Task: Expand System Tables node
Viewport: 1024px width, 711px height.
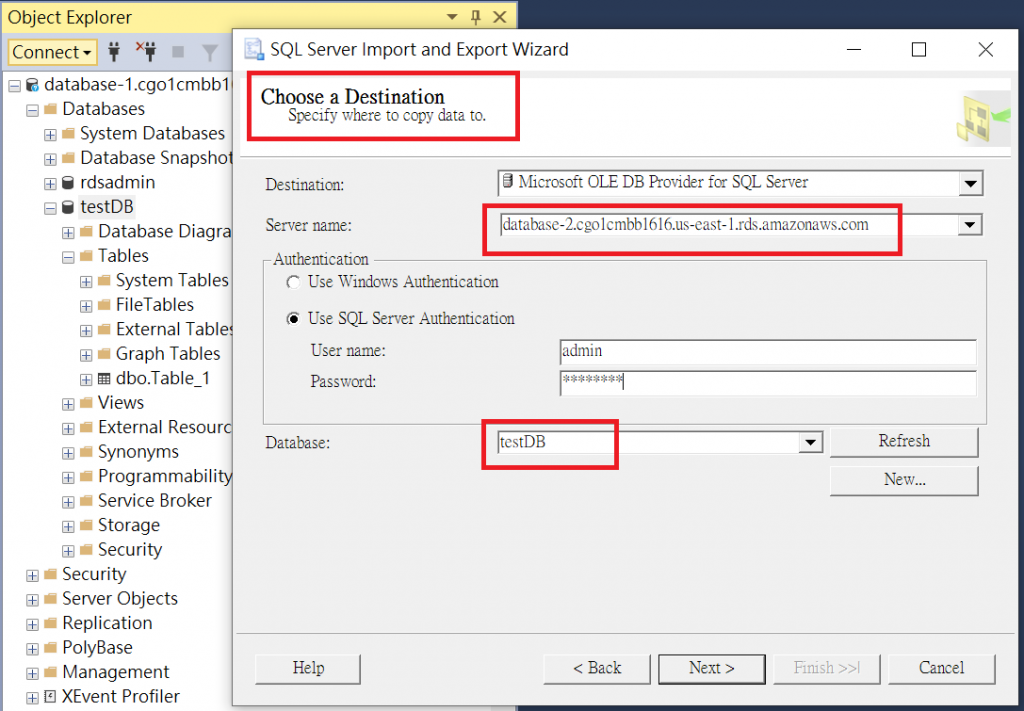Action: click(86, 282)
